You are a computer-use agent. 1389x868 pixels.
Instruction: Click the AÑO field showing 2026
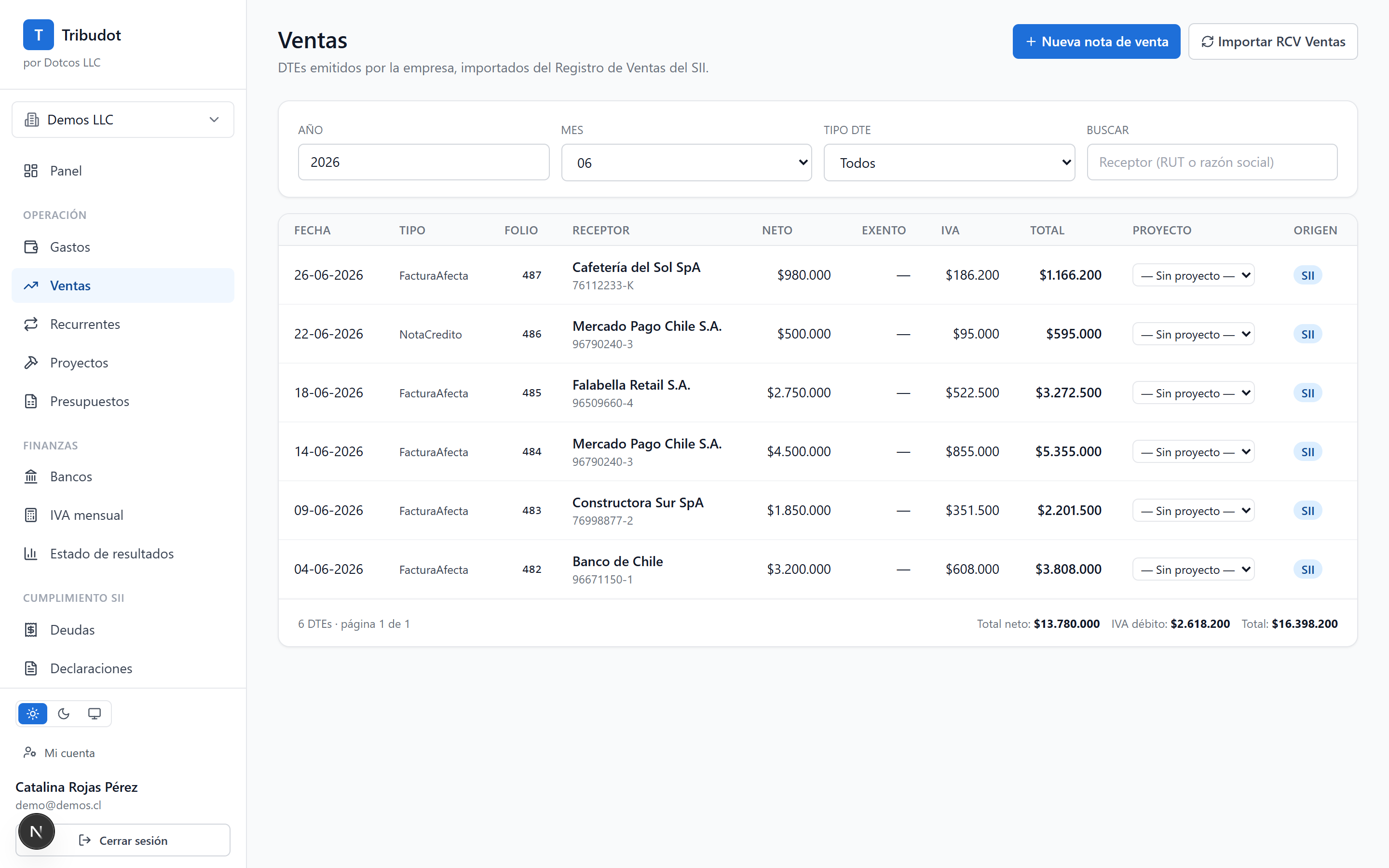[423, 162]
